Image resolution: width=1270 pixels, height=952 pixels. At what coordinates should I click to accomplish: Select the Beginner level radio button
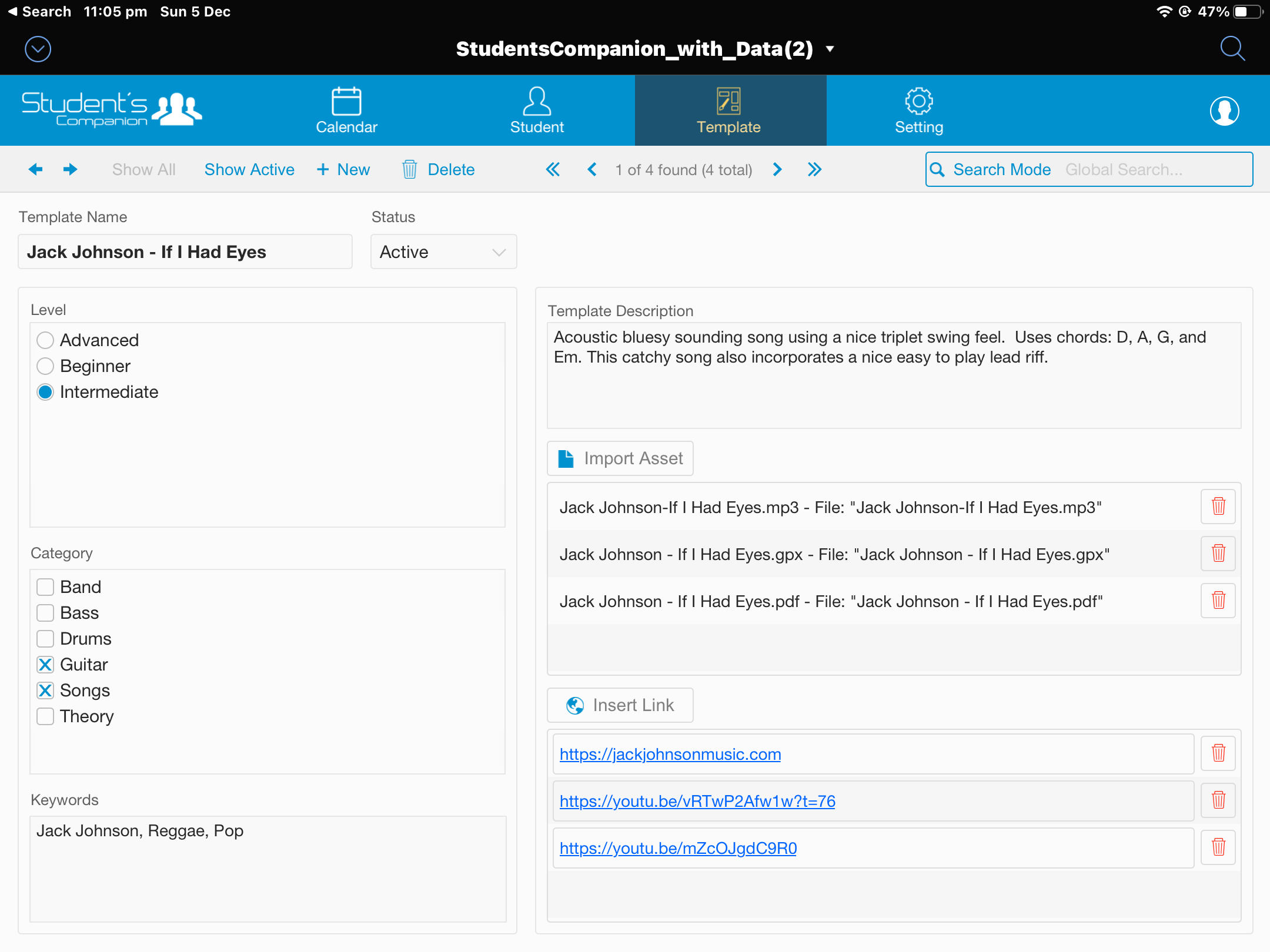pos(45,366)
